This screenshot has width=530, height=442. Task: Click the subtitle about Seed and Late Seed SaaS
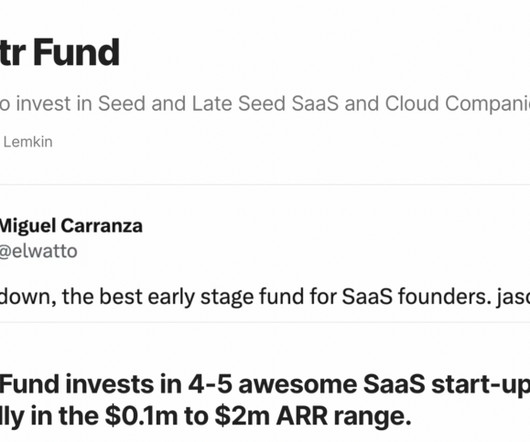(265, 103)
